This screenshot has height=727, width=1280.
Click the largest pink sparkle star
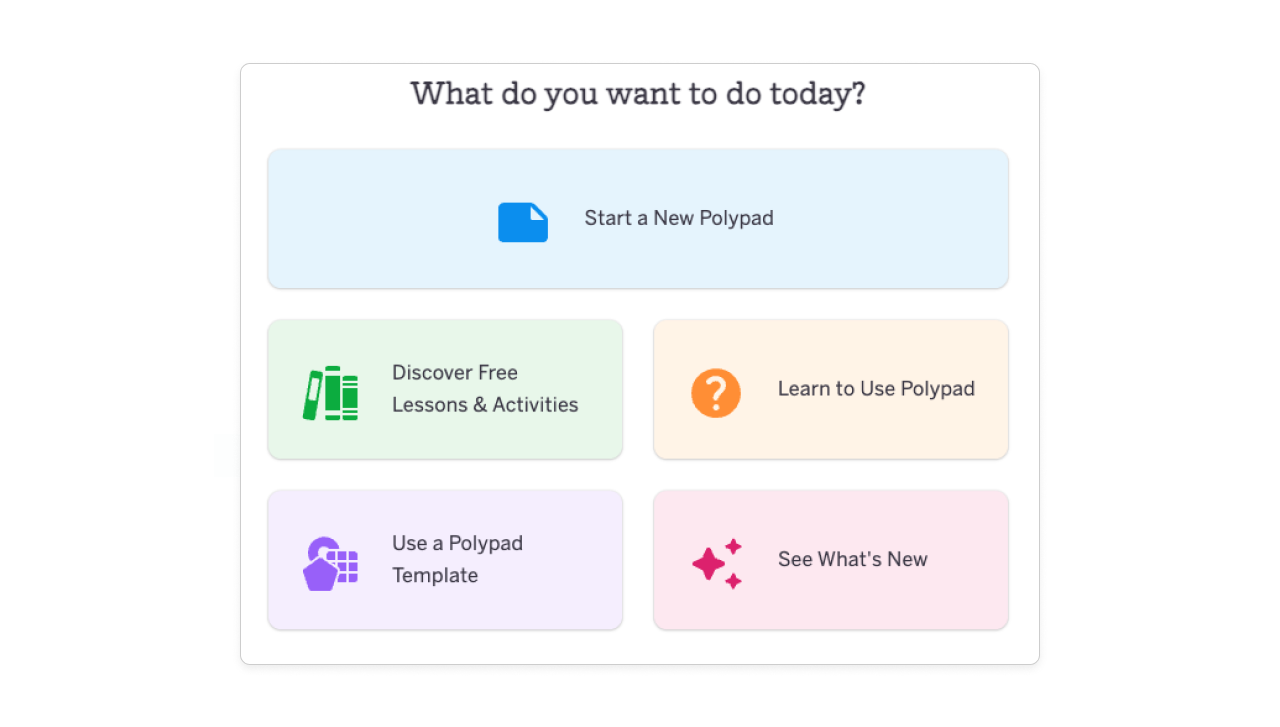(x=708, y=564)
